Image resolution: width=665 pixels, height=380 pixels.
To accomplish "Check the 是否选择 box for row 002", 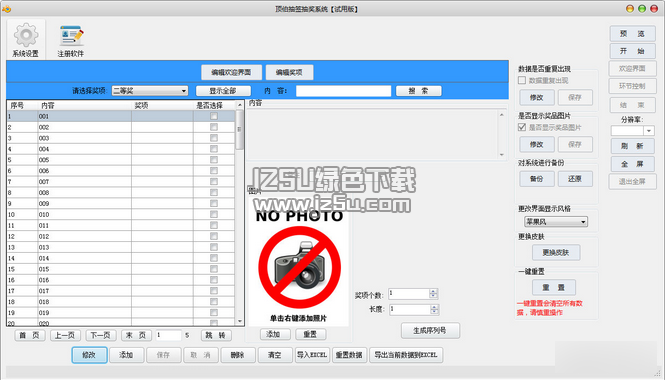I will pos(214,127).
